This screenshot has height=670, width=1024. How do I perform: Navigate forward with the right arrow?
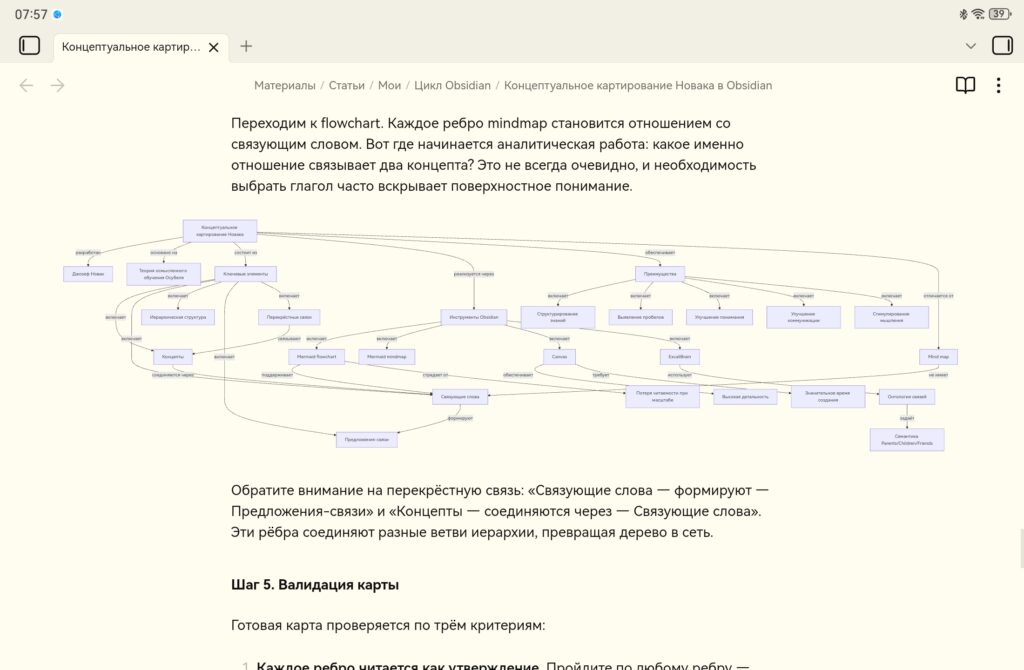coord(57,86)
